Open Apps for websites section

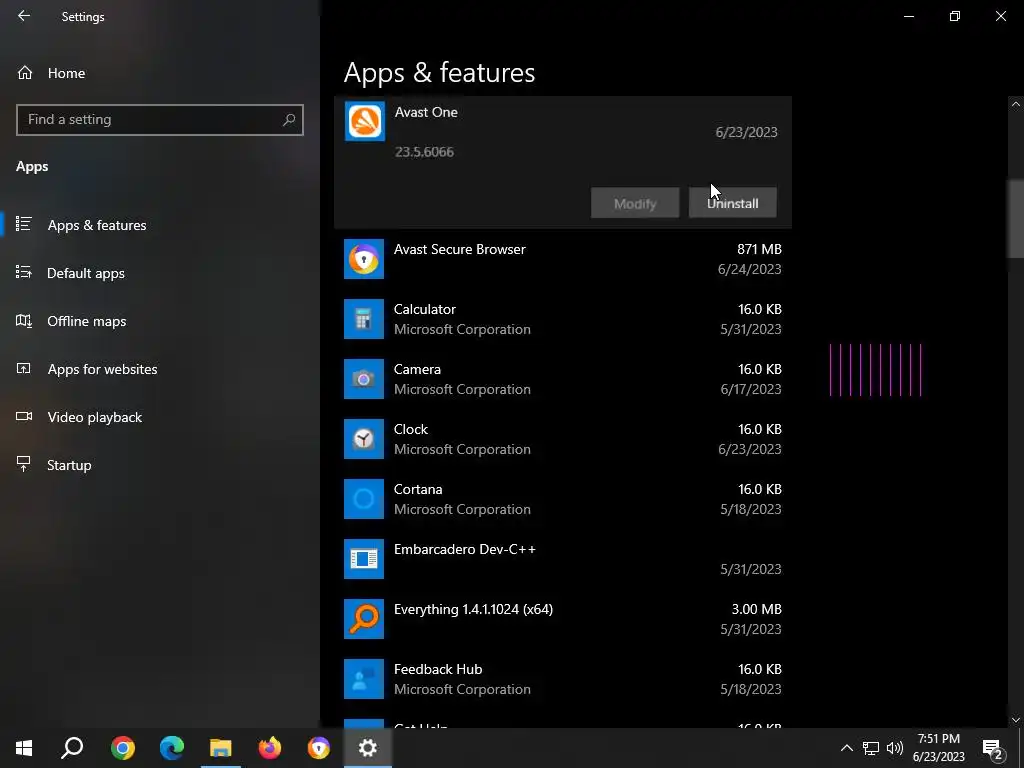pos(102,369)
